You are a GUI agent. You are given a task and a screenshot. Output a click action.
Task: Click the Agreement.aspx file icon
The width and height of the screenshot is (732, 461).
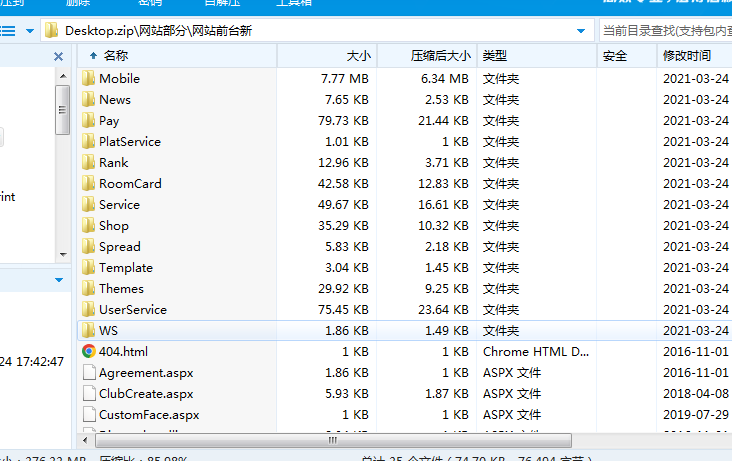click(88, 372)
